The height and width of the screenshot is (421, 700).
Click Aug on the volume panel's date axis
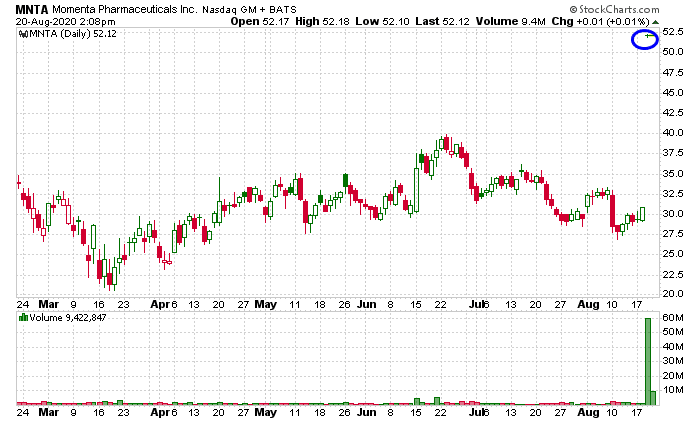pos(588,412)
